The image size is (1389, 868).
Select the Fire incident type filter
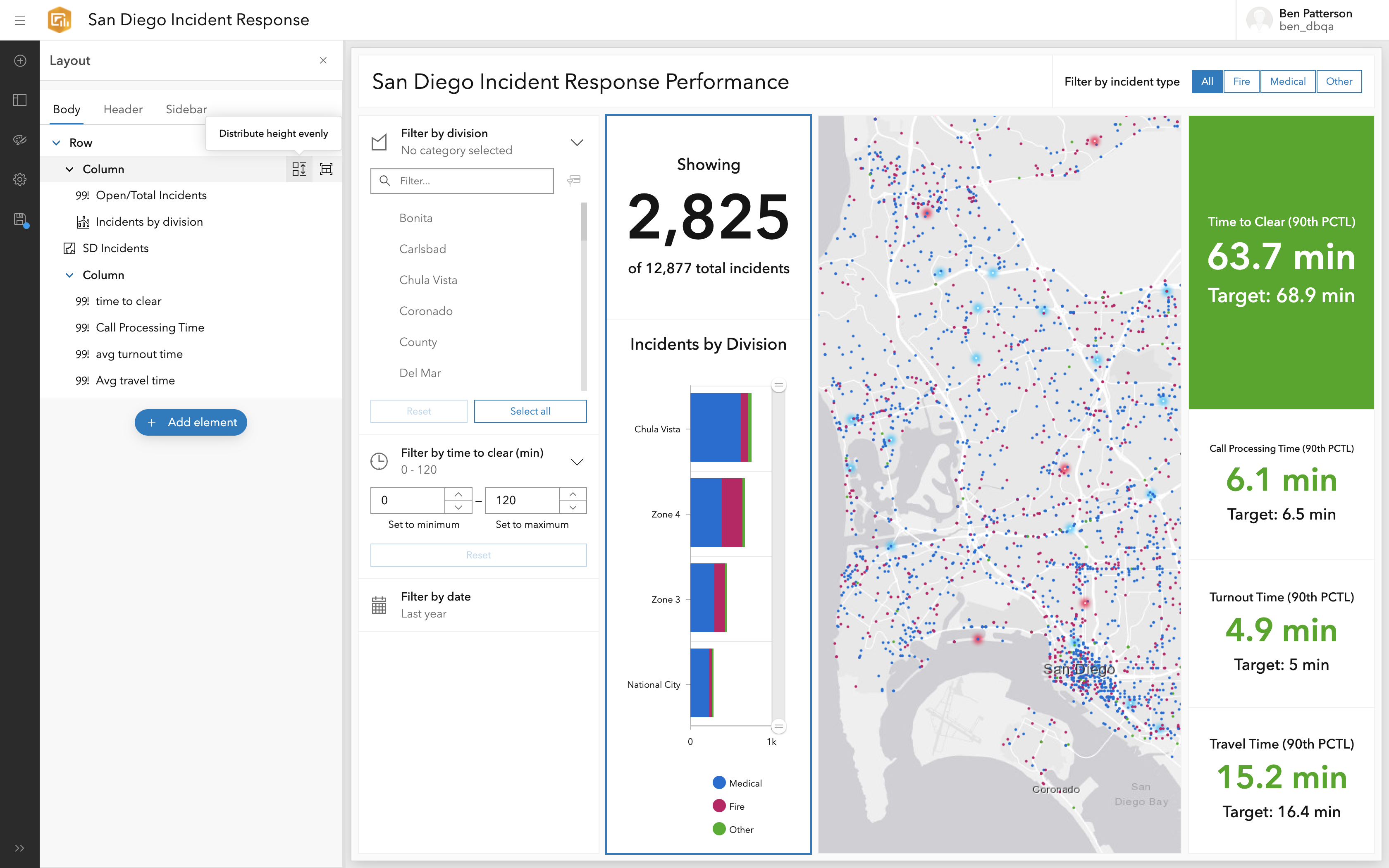point(1241,81)
